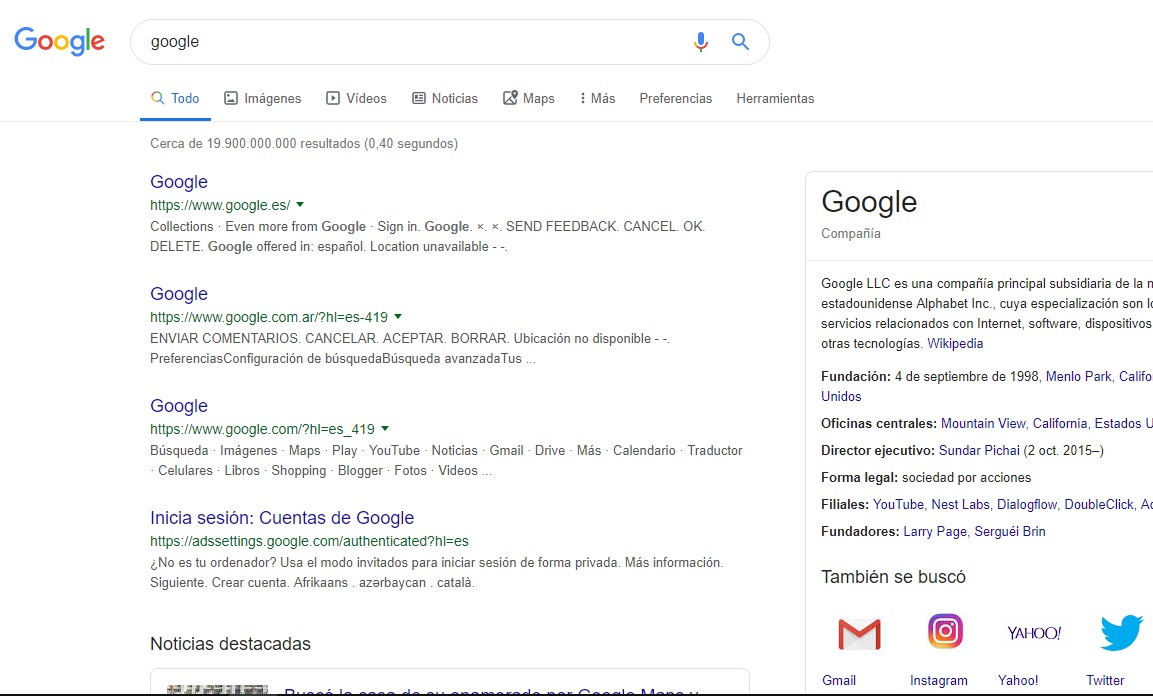Expand the arrow next to google.com.ar URL
Viewport: 1153px width, 696px height.
[398, 316]
